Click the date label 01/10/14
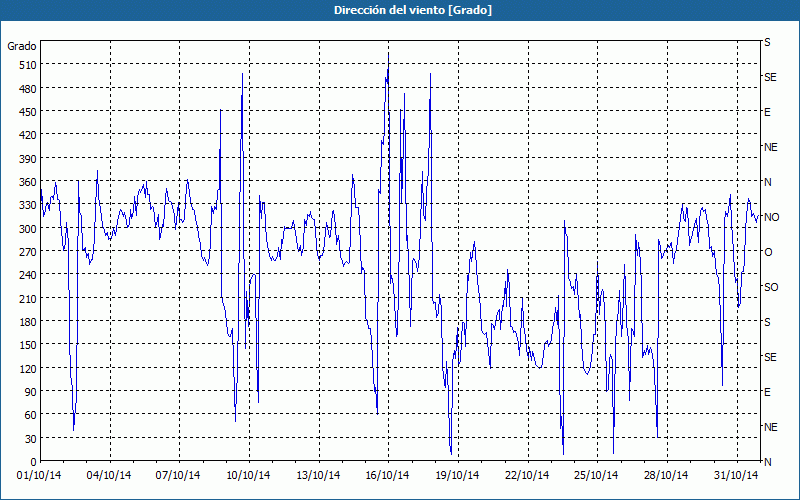 (39, 476)
